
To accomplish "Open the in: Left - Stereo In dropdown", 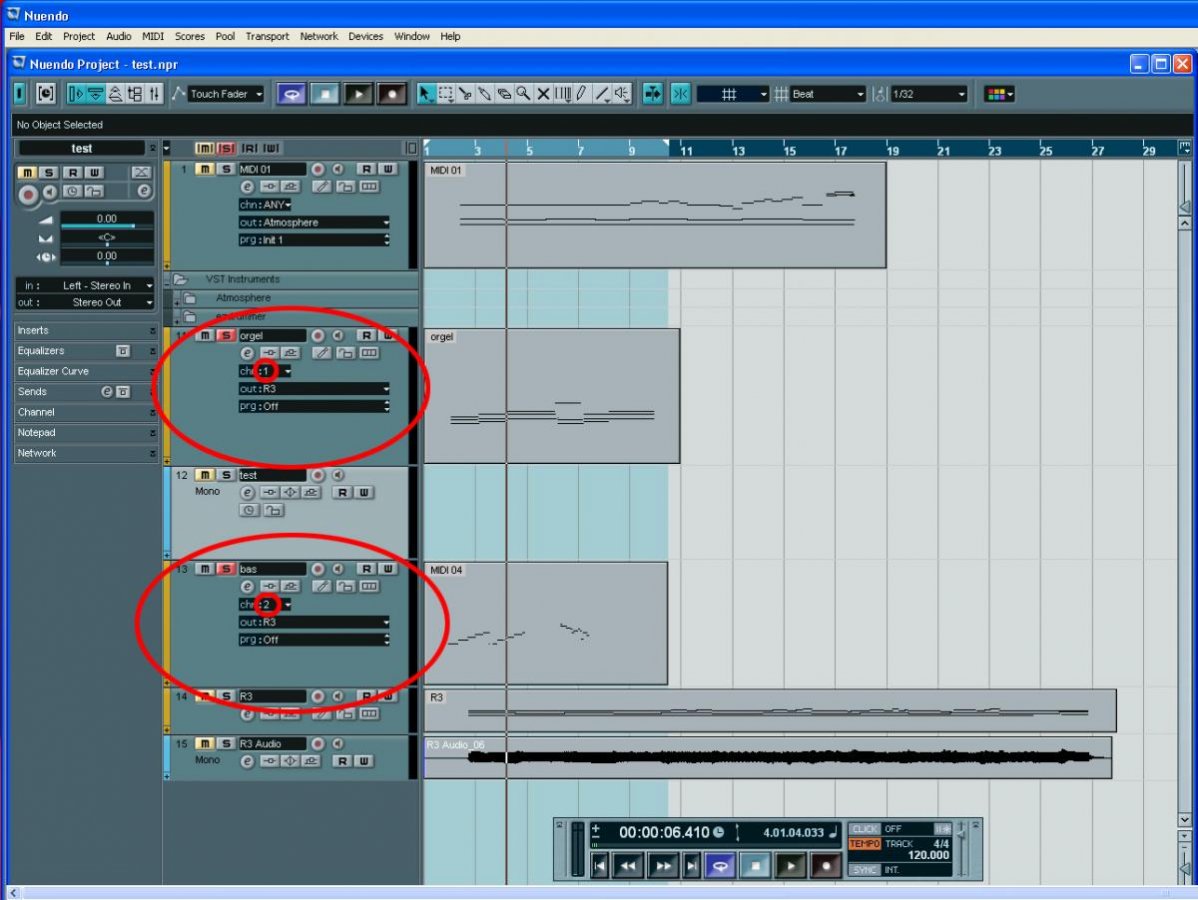I will [x=85, y=285].
